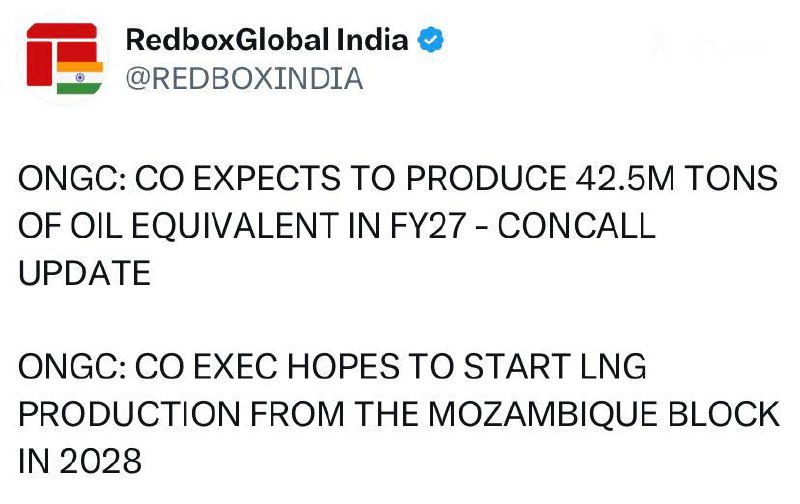800x504 pixels.
Task: Open the @REDBOXINDIA handle link
Action: pyautogui.click(x=244, y=78)
